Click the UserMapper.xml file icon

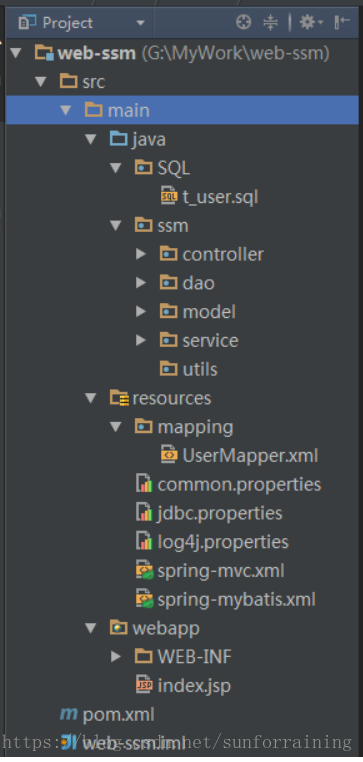tap(169, 455)
